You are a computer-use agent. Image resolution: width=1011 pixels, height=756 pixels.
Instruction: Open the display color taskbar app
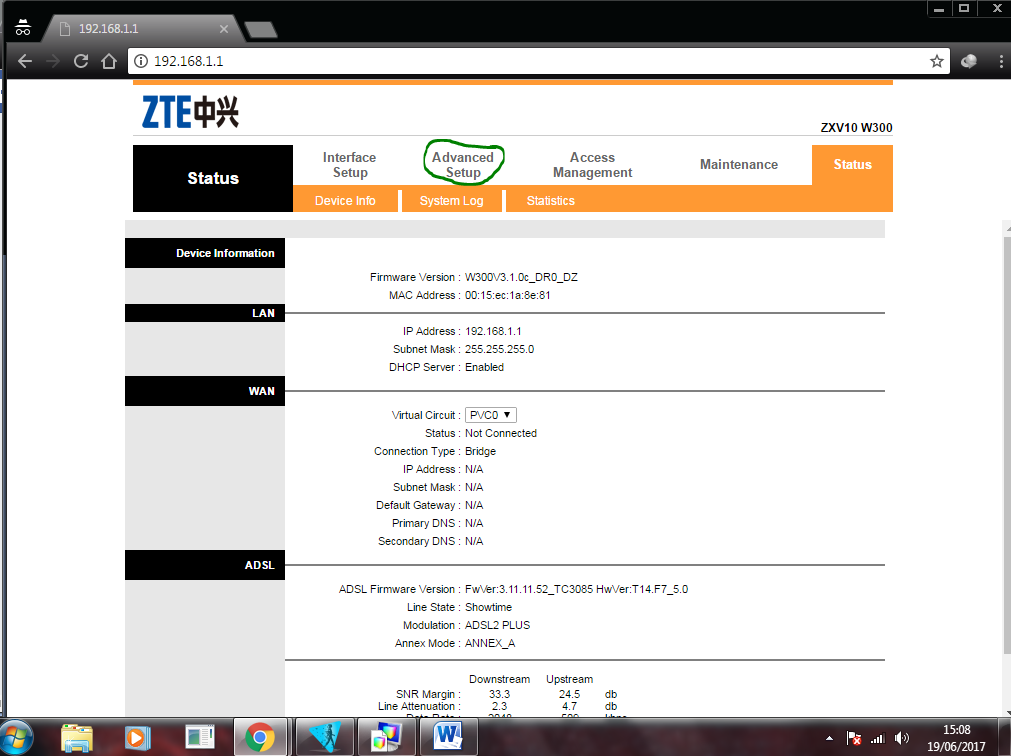pos(387,737)
